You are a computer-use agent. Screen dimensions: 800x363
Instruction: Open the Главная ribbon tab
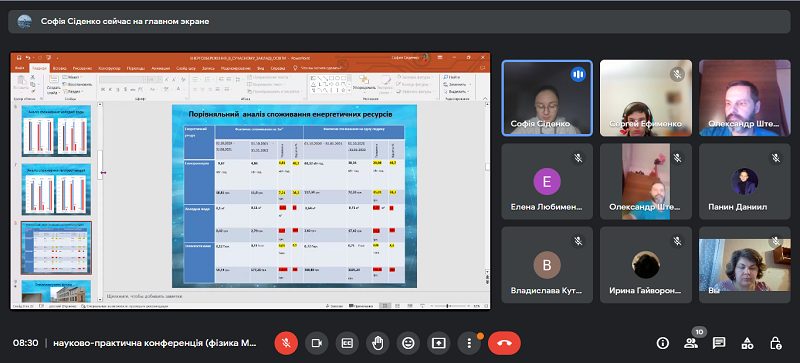39,68
